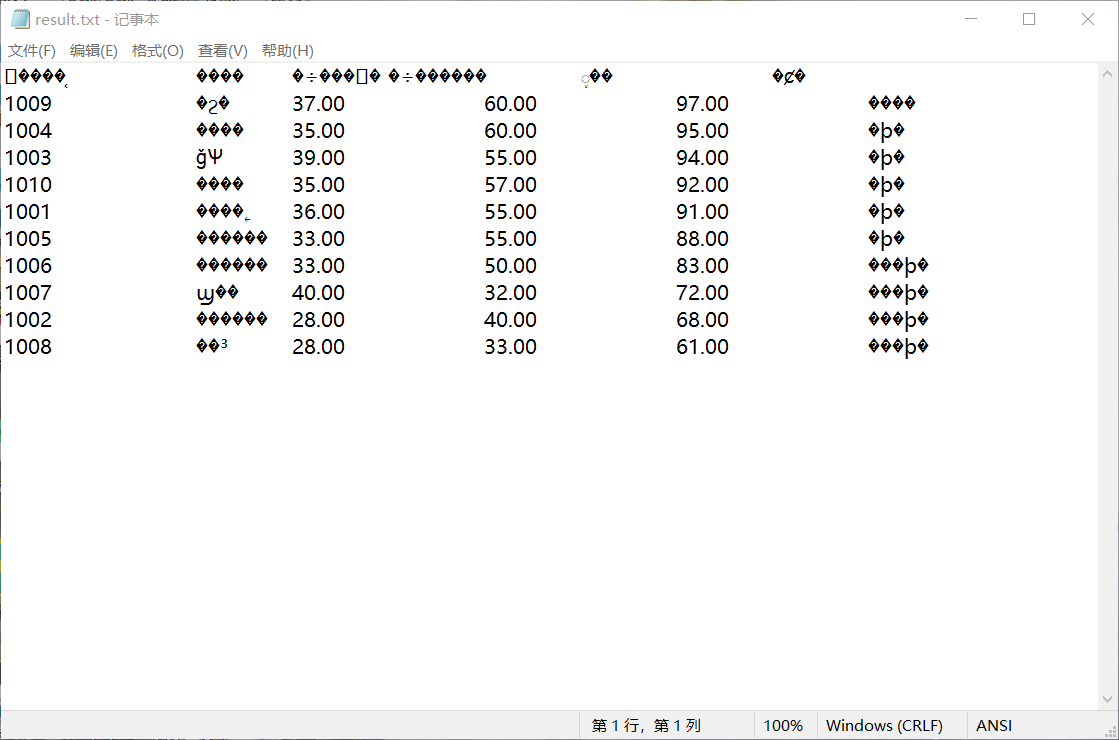Click the value 50.00 in row 1006
This screenshot has height=740, width=1119.
tap(510, 265)
